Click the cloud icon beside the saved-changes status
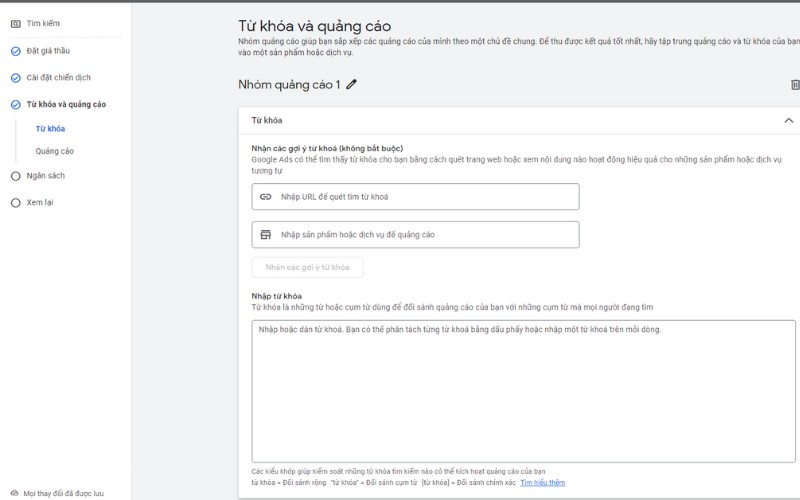The height and width of the screenshot is (500, 800). click(14, 493)
